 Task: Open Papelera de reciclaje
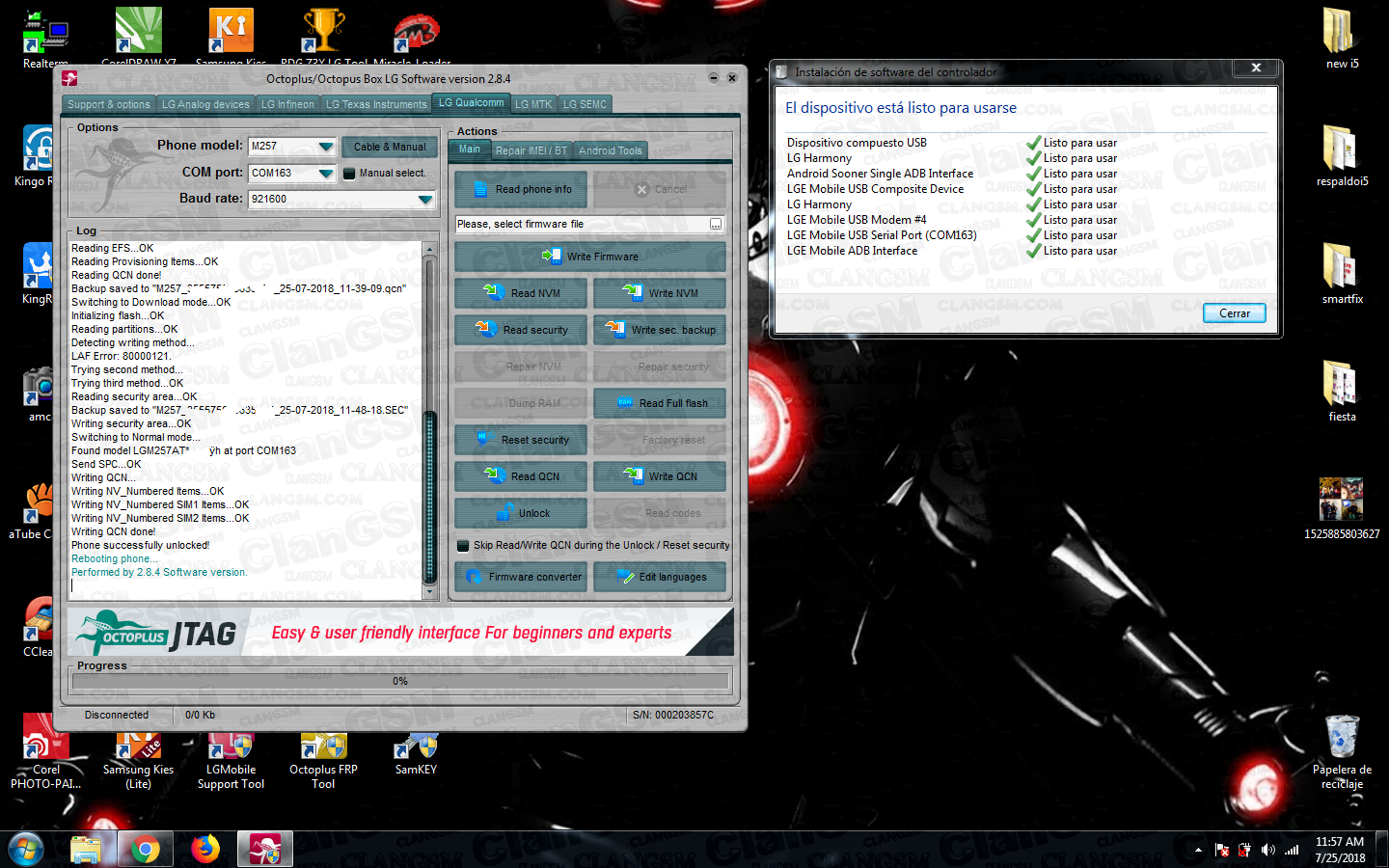click(1342, 752)
